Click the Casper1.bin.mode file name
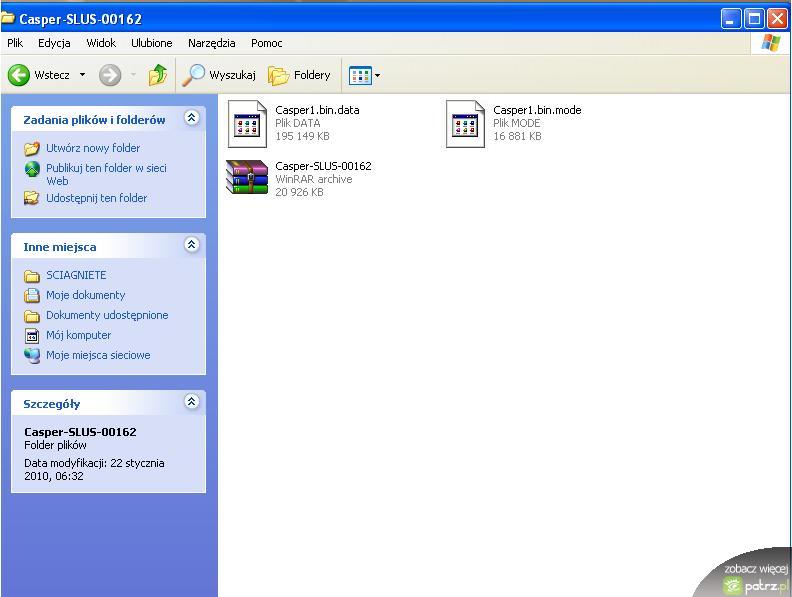Viewport: 792px width, 597px height. [537, 110]
